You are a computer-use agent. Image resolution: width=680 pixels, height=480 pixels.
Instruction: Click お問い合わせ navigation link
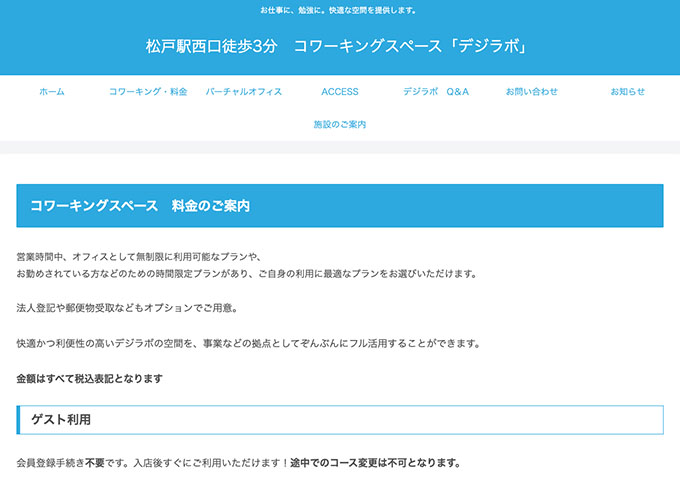[x=532, y=91]
